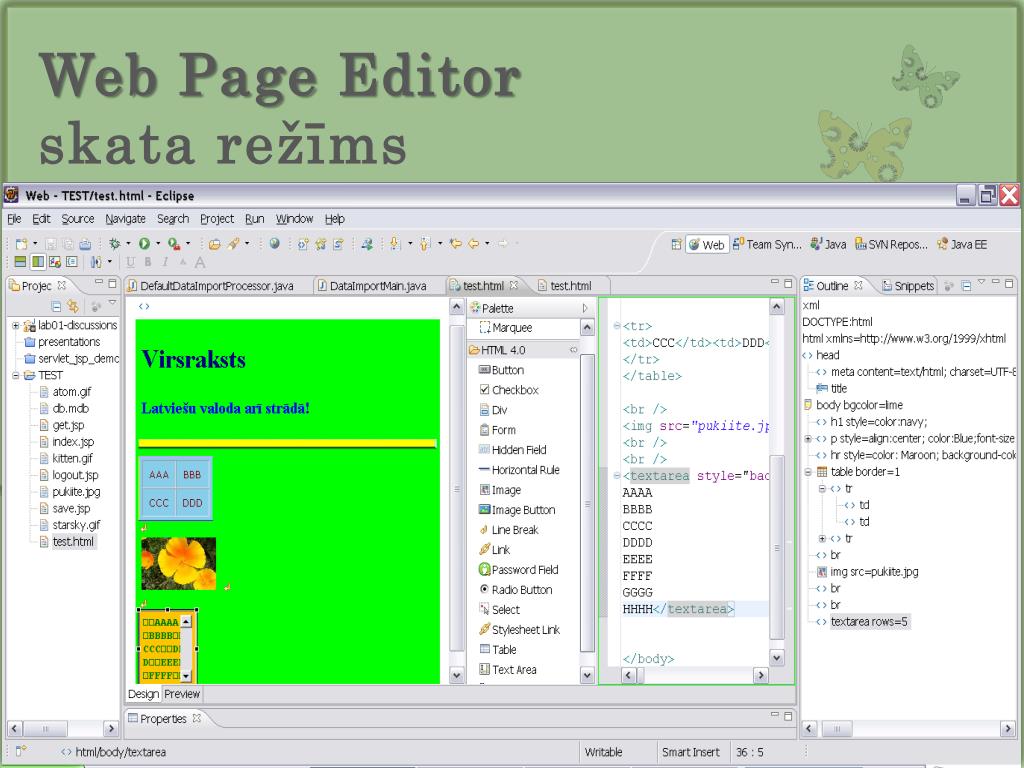
Task: Expand the p style outline node
Action: click(808, 439)
